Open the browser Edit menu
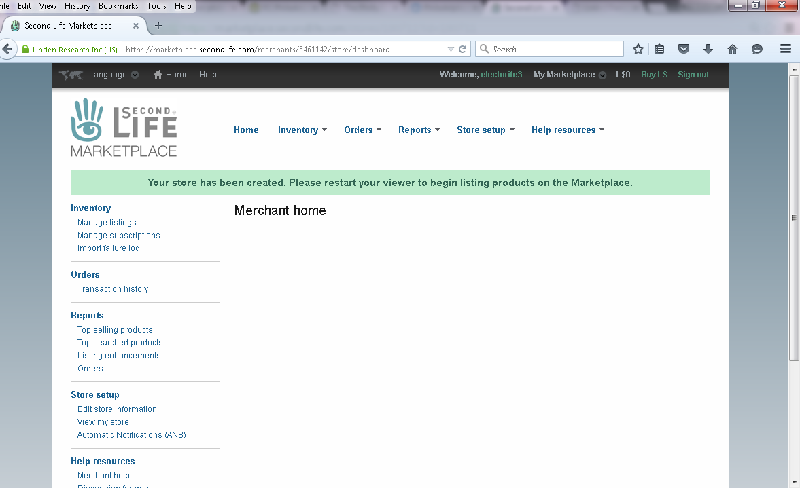Screen dimensions: 800x488 [24, 6]
